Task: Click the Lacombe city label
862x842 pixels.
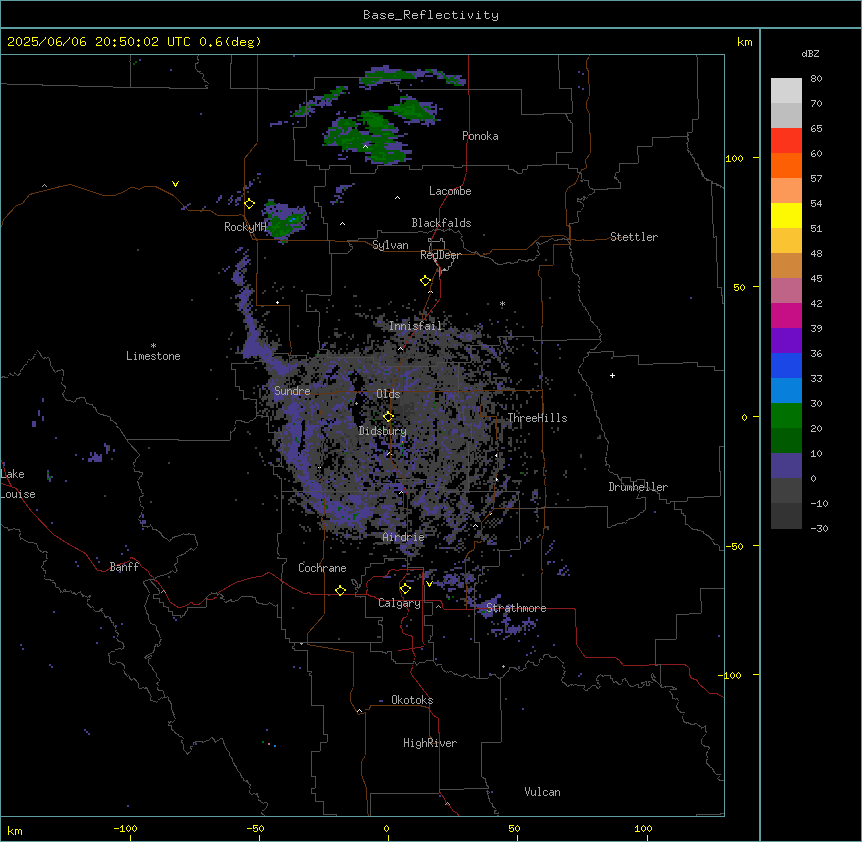Action: 450,191
